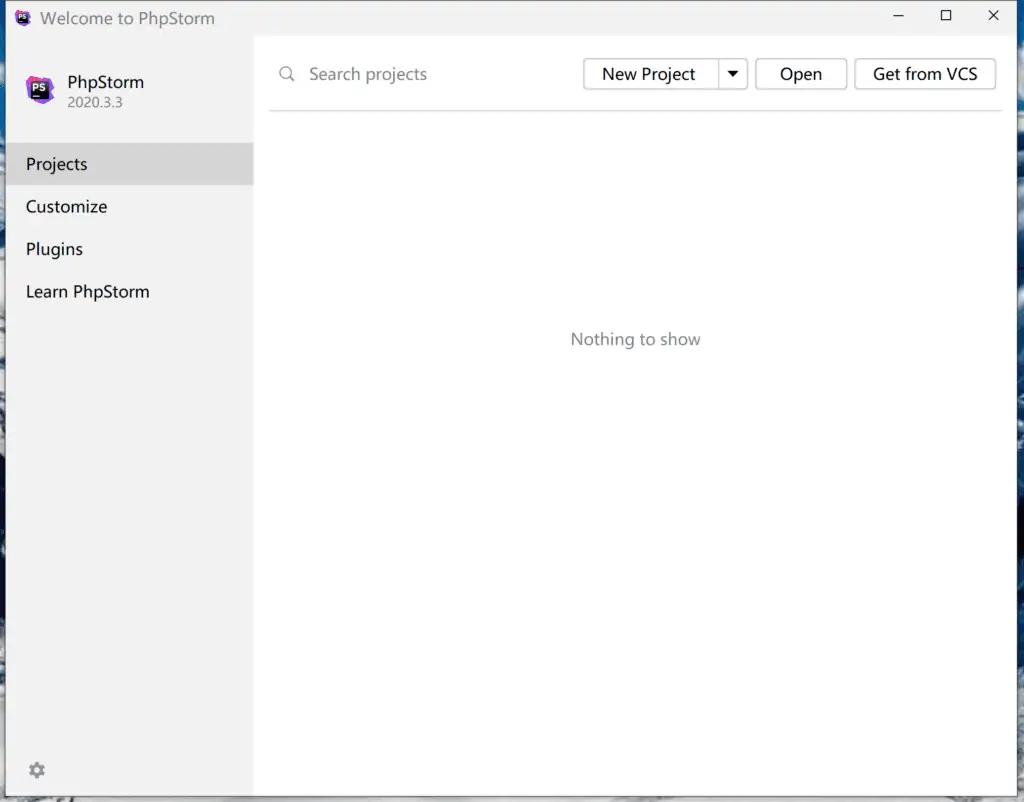This screenshot has width=1024, height=802.
Task: Click the PhpStorm name in the sidebar
Action: tap(105, 82)
